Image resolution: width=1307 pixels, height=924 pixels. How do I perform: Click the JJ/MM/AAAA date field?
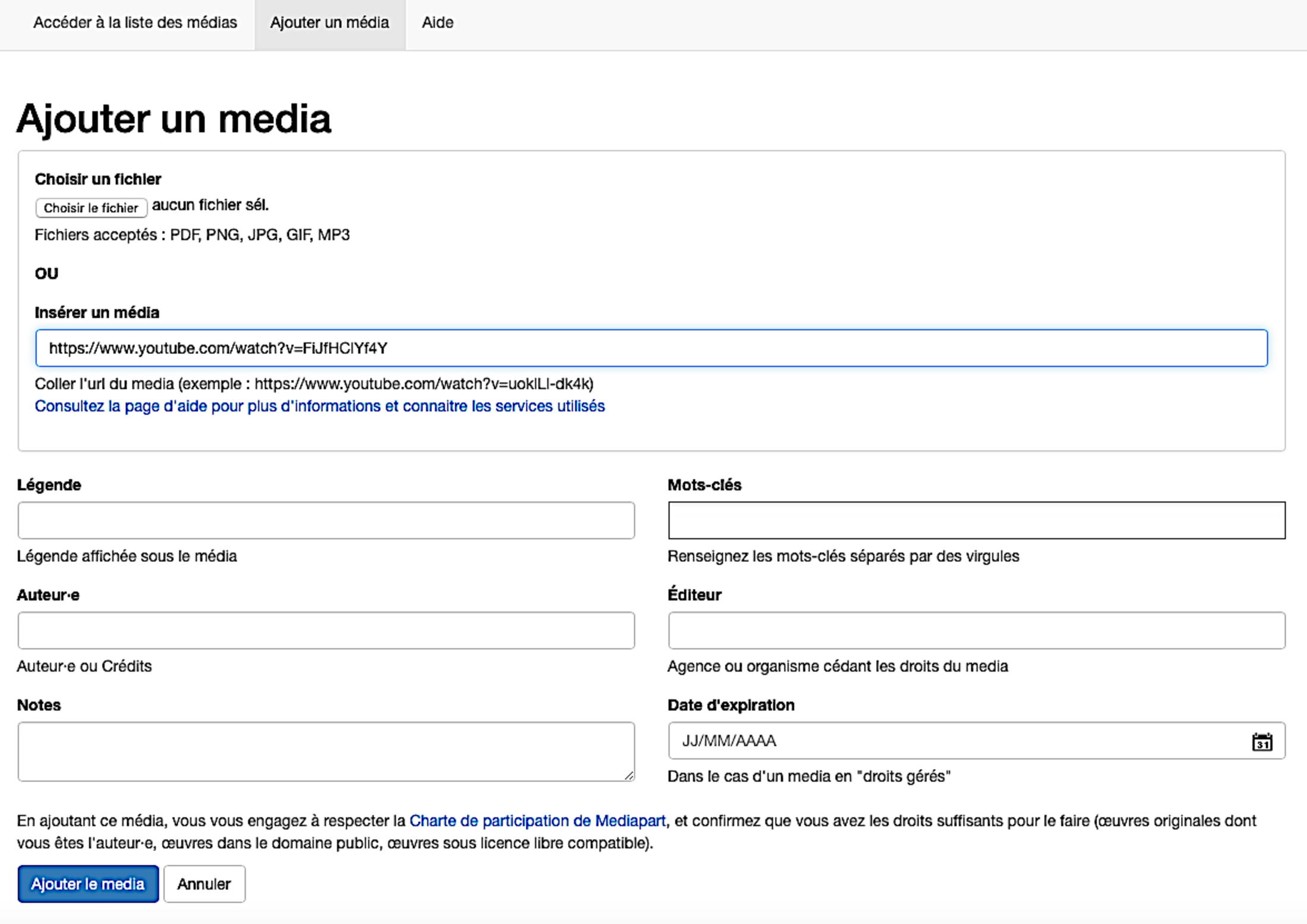[891, 741]
